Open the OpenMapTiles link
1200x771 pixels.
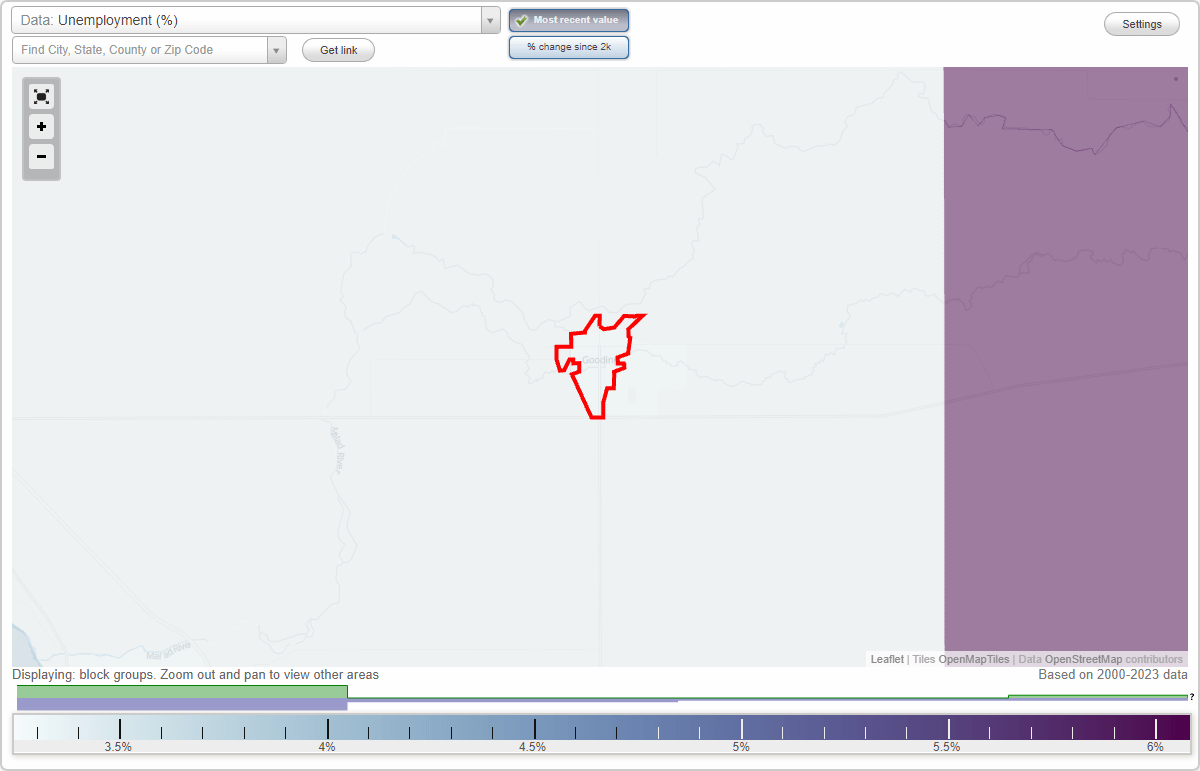(977, 659)
